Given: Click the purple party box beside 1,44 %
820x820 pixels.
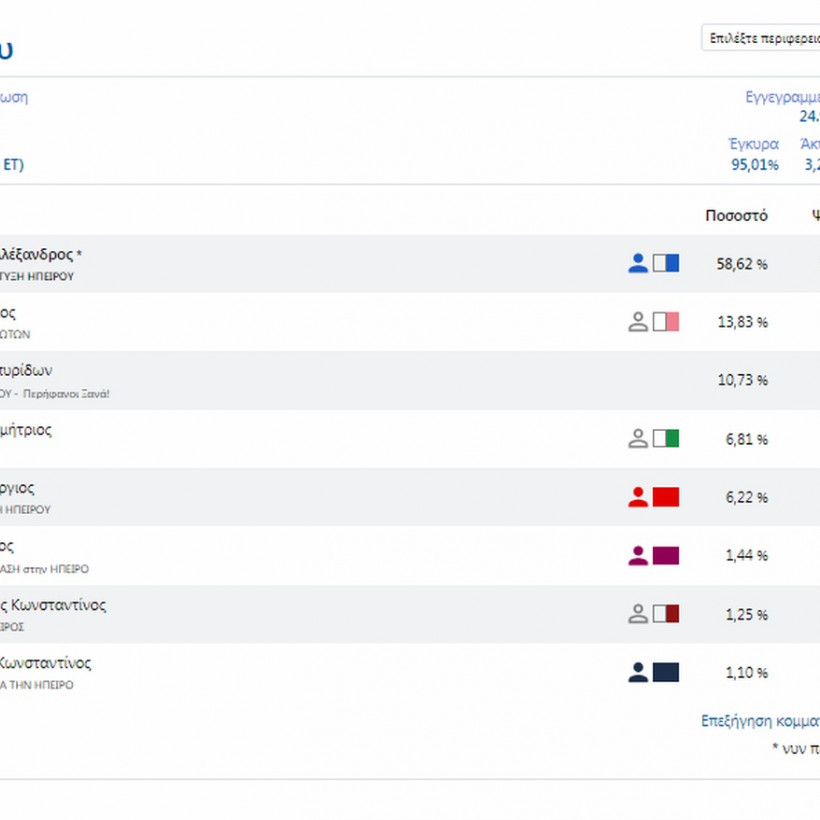Looking at the screenshot, I should click(x=666, y=555).
